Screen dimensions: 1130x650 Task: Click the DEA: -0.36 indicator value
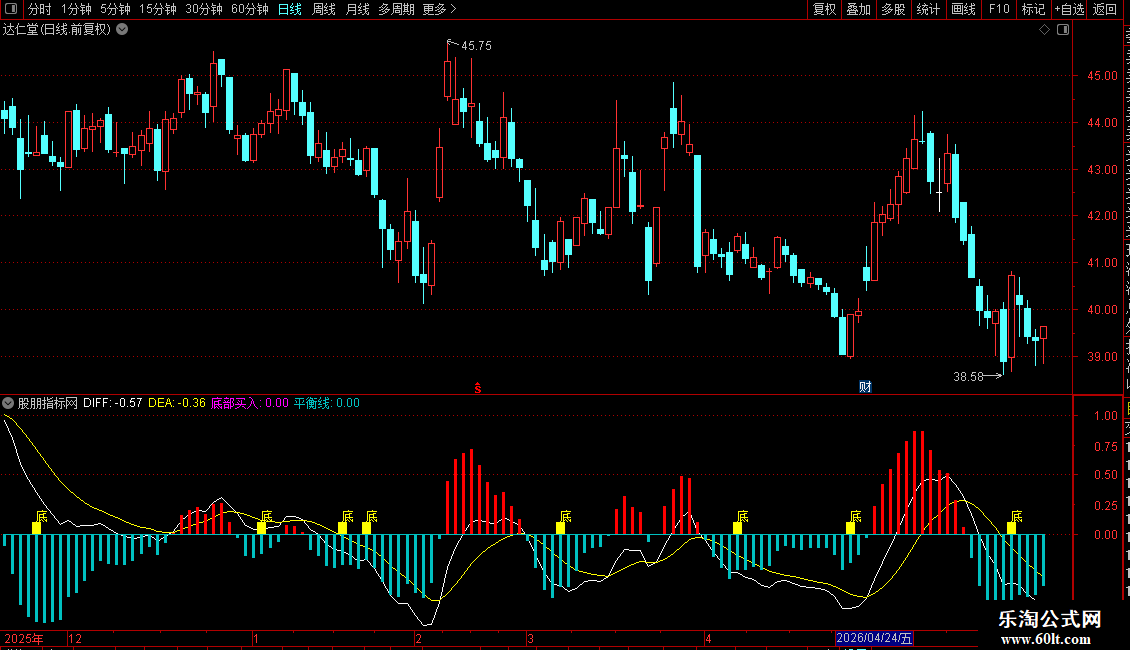[177, 403]
